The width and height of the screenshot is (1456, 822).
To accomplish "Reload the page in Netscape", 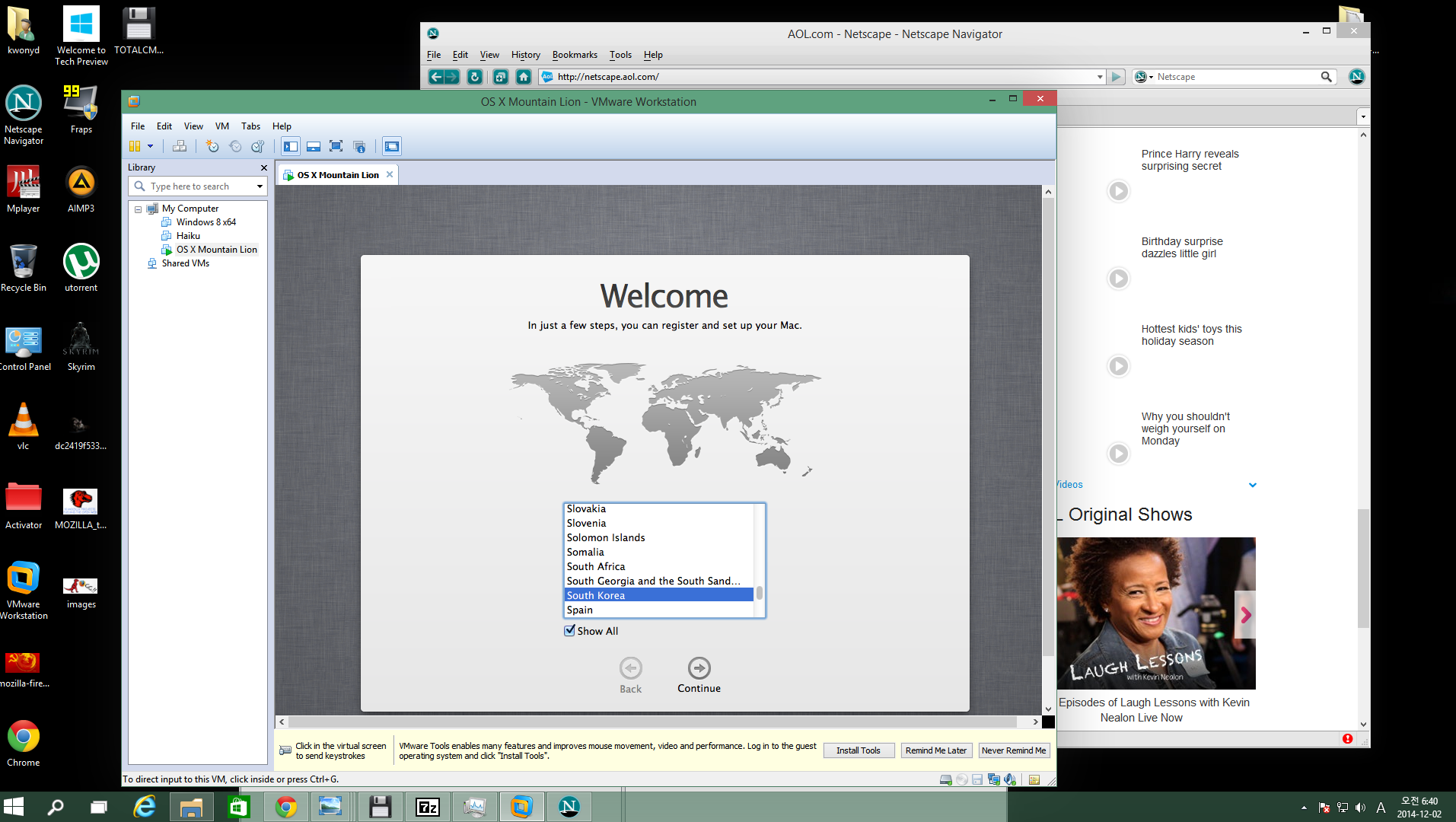I will [x=474, y=77].
